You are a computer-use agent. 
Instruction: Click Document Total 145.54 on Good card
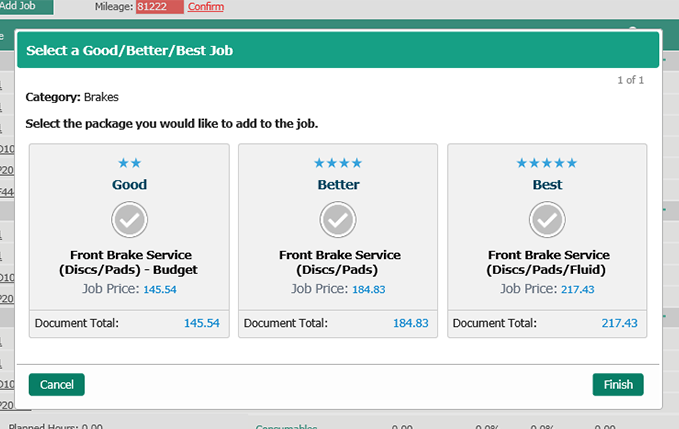[x=201, y=324]
